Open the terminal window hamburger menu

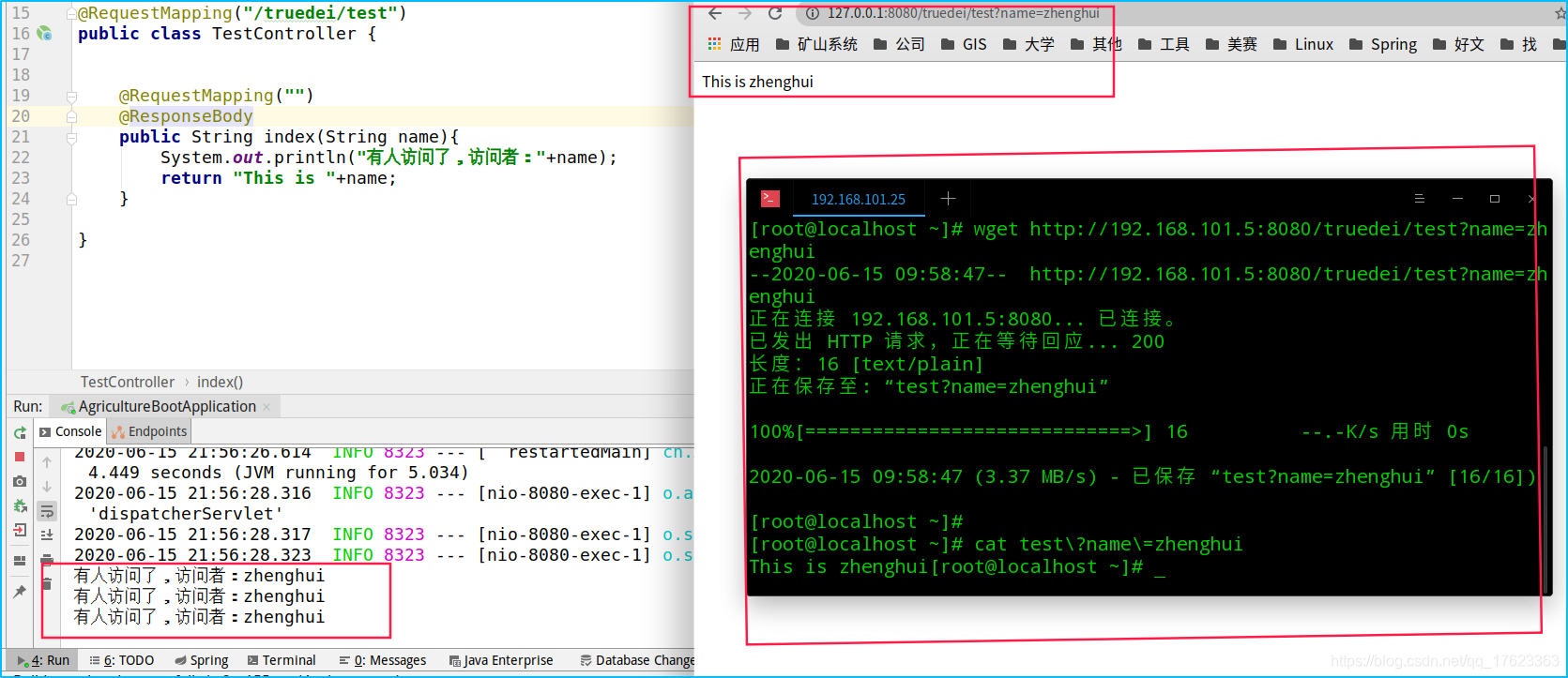pos(1419,198)
